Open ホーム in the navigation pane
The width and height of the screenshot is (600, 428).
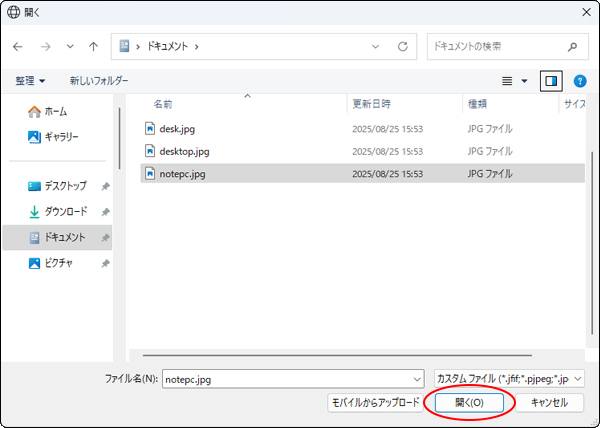[55, 111]
